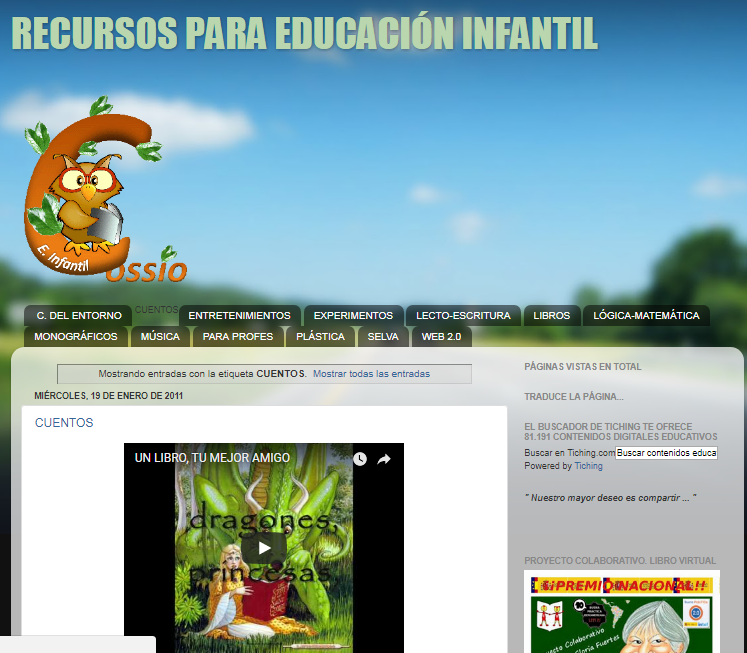Click the Tiching search input field
This screenshot has width=747, height=653.
pyautogui.click(x=666, y=453)
